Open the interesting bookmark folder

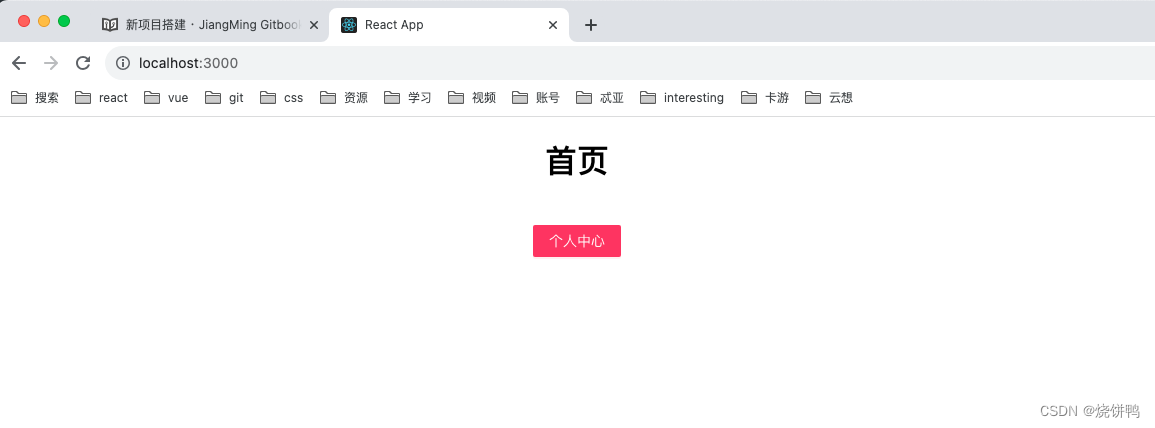(x=682, y=98)
